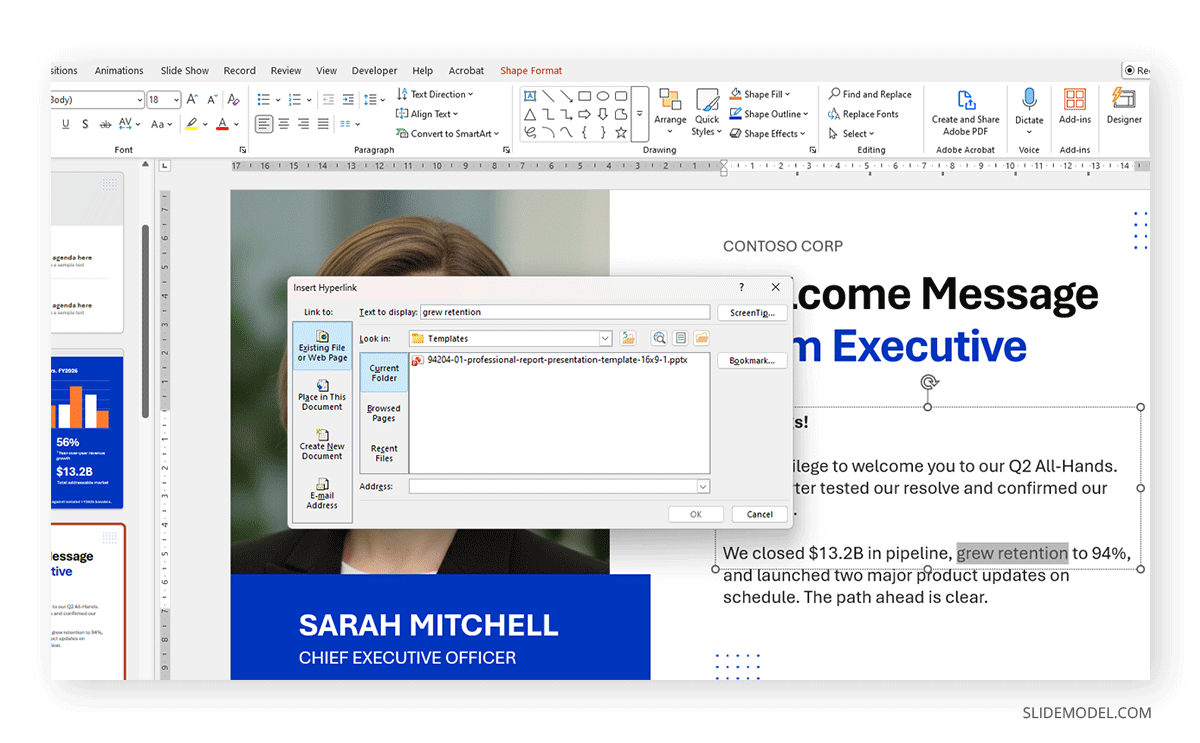1200x743 pixels.
Task: Click Increase Font Size icon
Action: tap(194, 99)
